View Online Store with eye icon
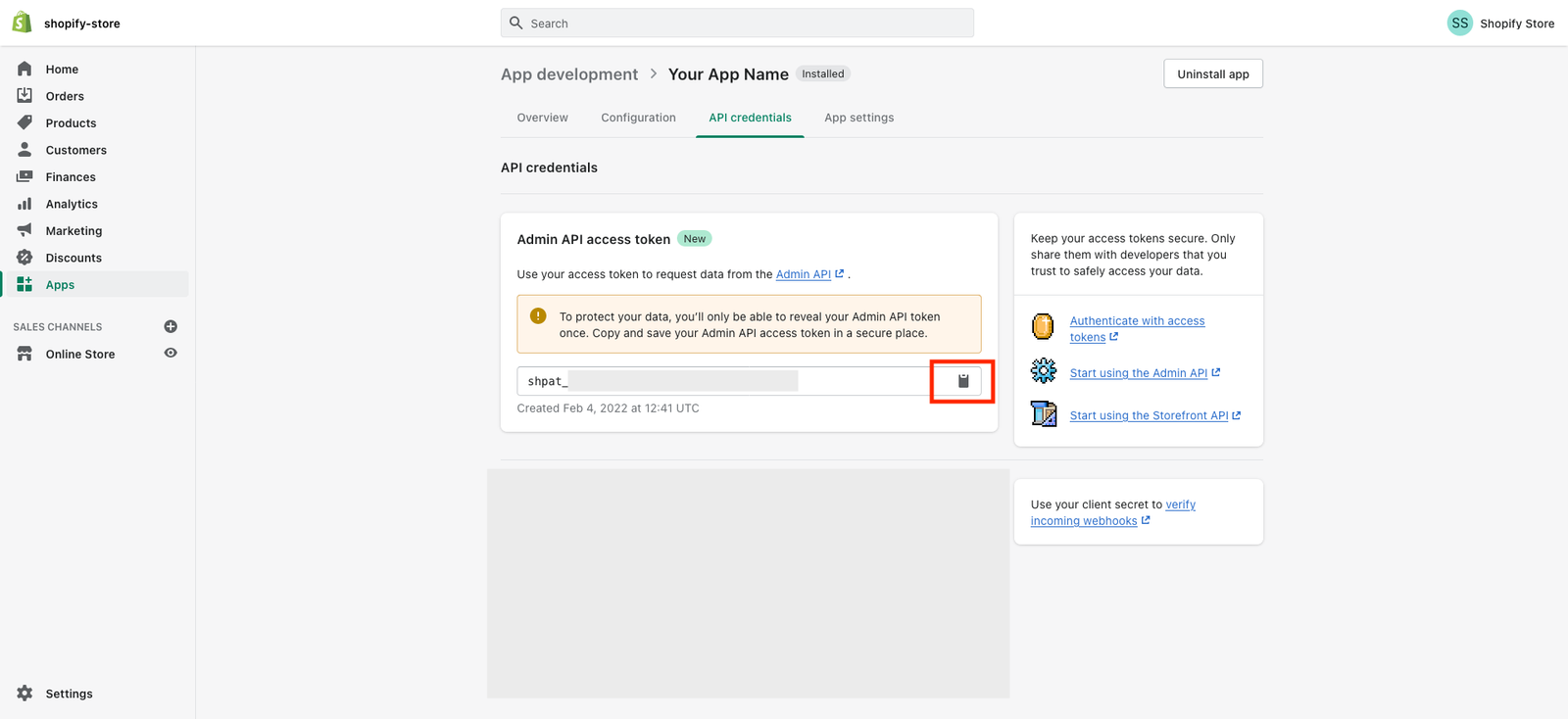 (x=171, y=354)
